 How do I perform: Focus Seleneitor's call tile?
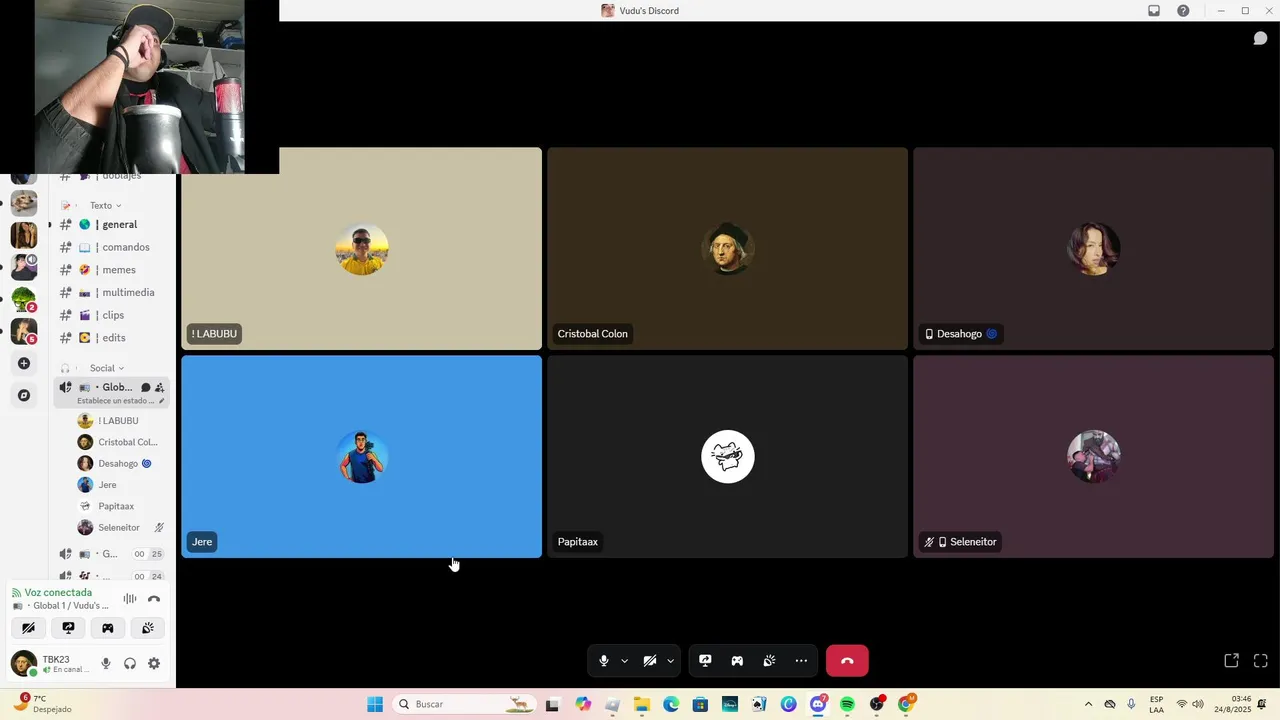point(1093,457)
